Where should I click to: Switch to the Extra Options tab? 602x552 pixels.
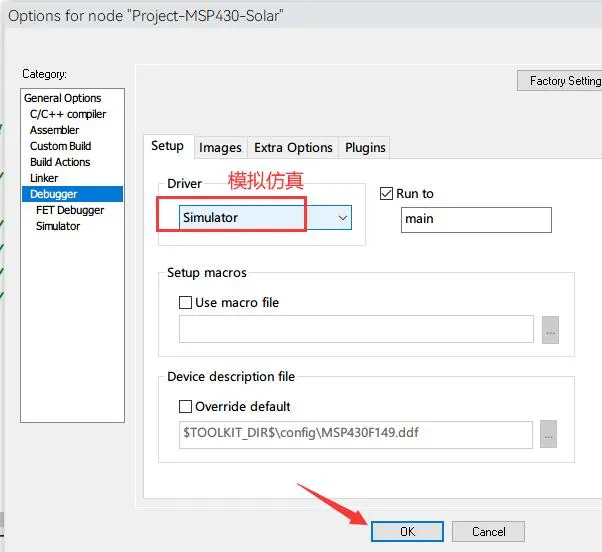tap(293, 147)
